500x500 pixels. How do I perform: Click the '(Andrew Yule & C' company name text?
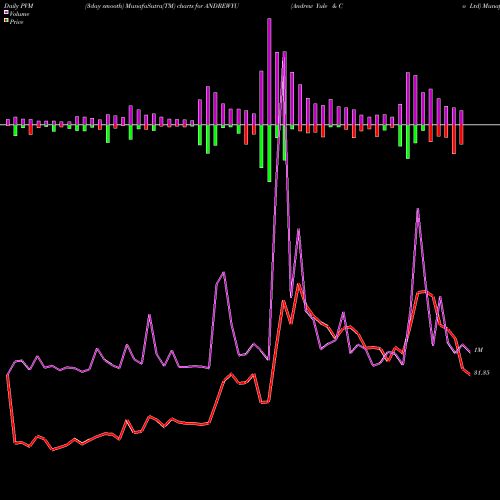click(x=317, y=6)
